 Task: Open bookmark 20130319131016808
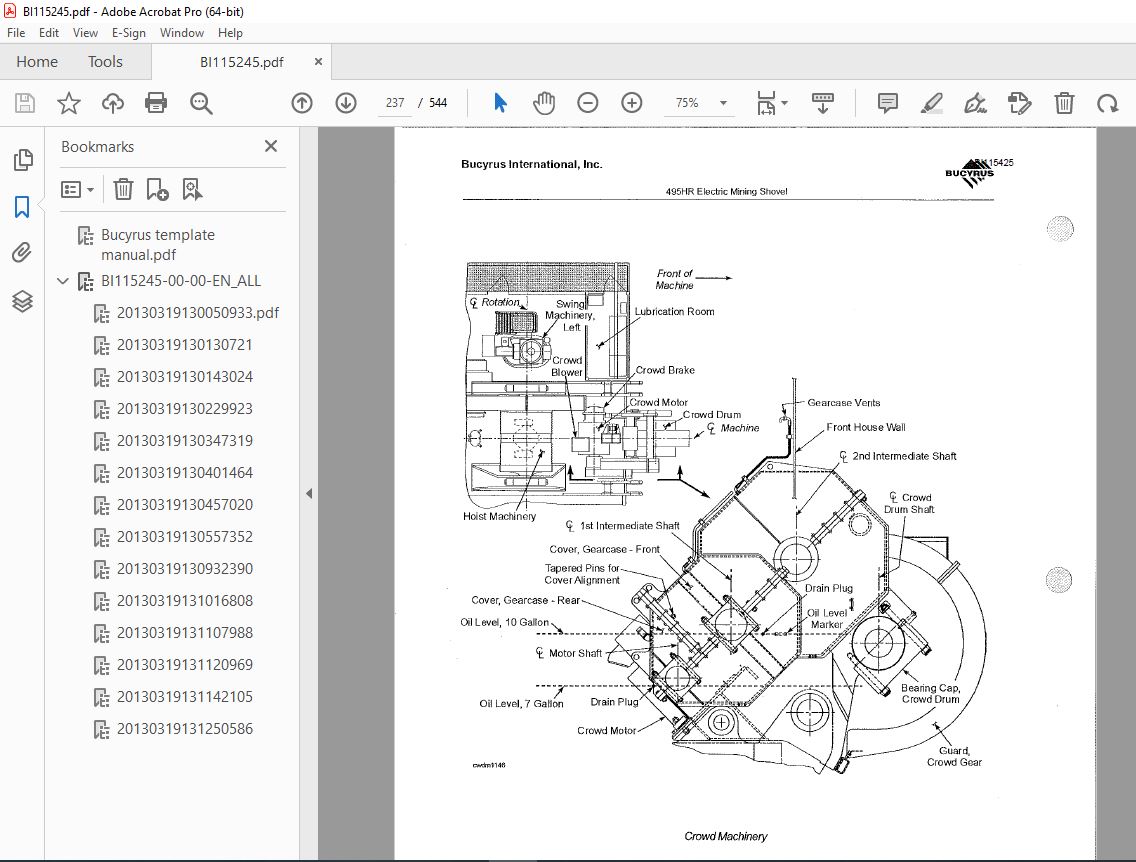pos(185,601)
